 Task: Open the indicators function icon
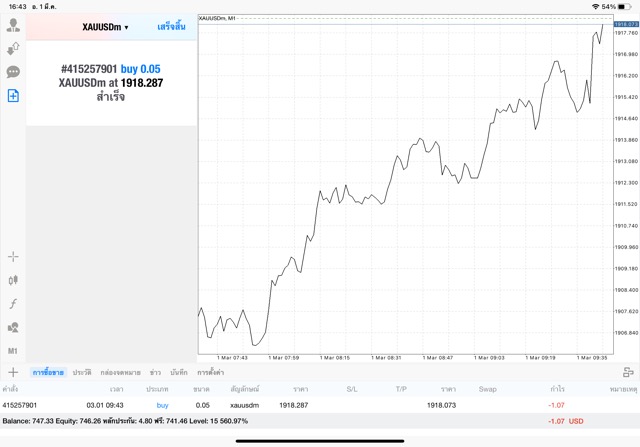pos(13,304)
